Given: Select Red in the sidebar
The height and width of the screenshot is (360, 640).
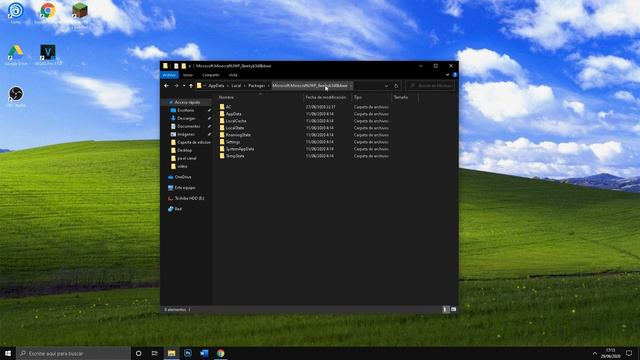Looking at the screenshot, I should tap(178, 209).
